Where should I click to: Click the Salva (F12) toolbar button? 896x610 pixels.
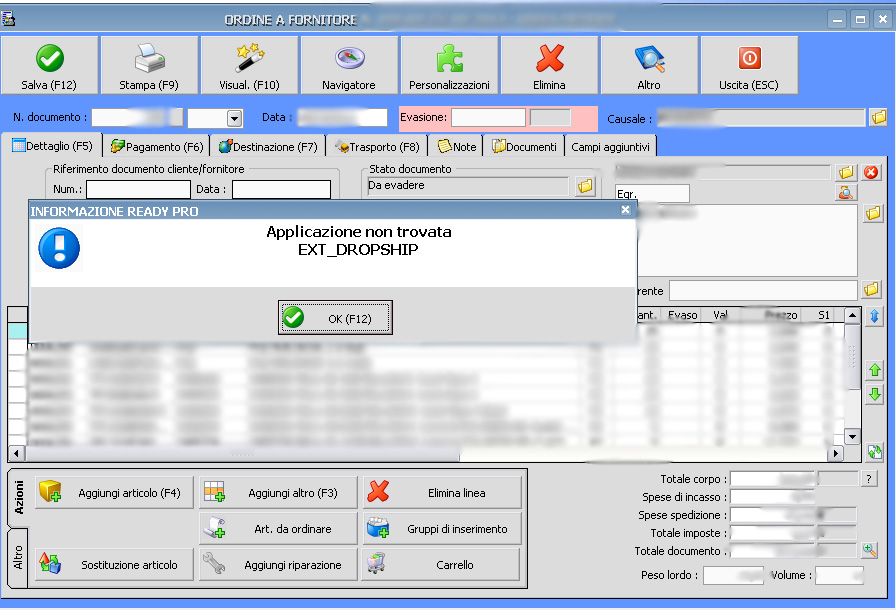pos(49,65)
